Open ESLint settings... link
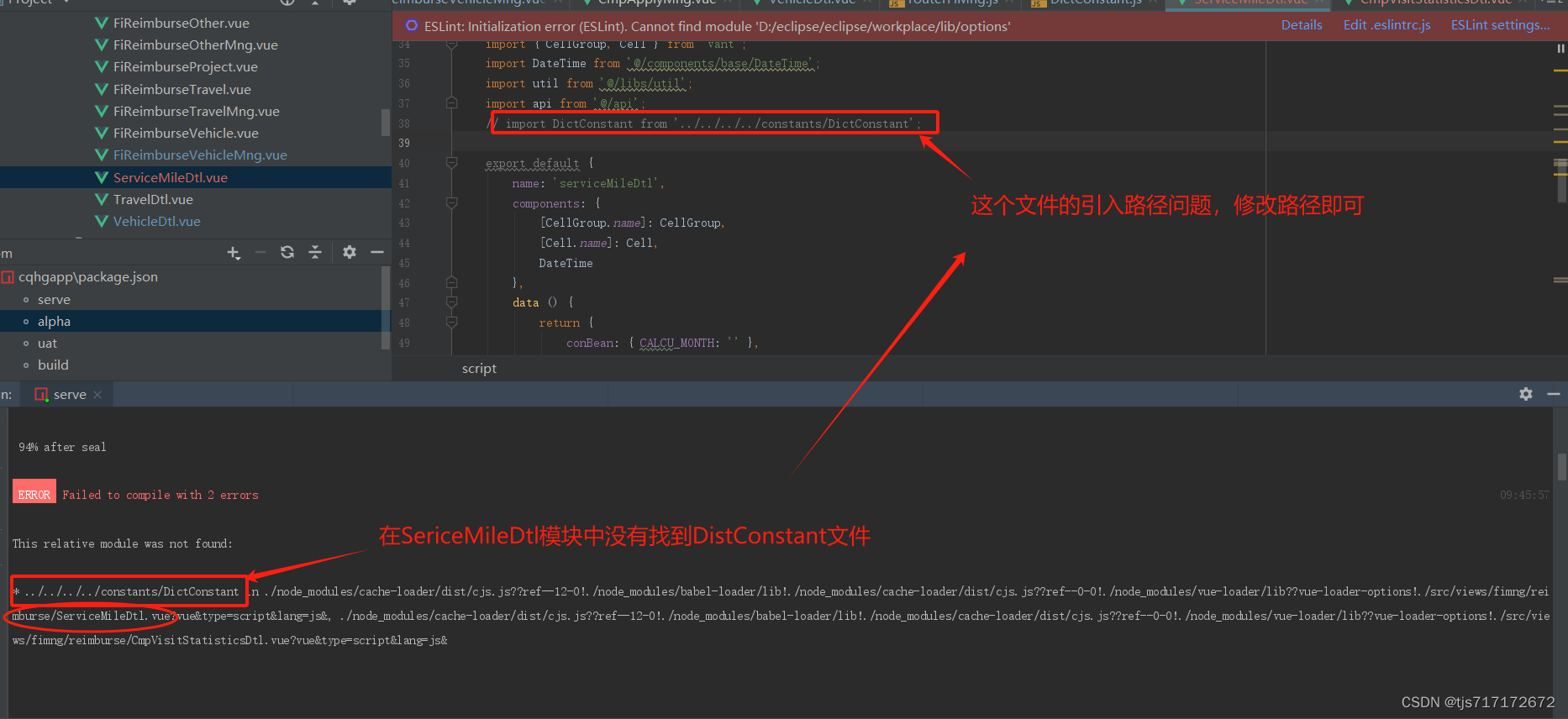Viewport: 1568px width, 719px height. click(x=1500, y=25)
